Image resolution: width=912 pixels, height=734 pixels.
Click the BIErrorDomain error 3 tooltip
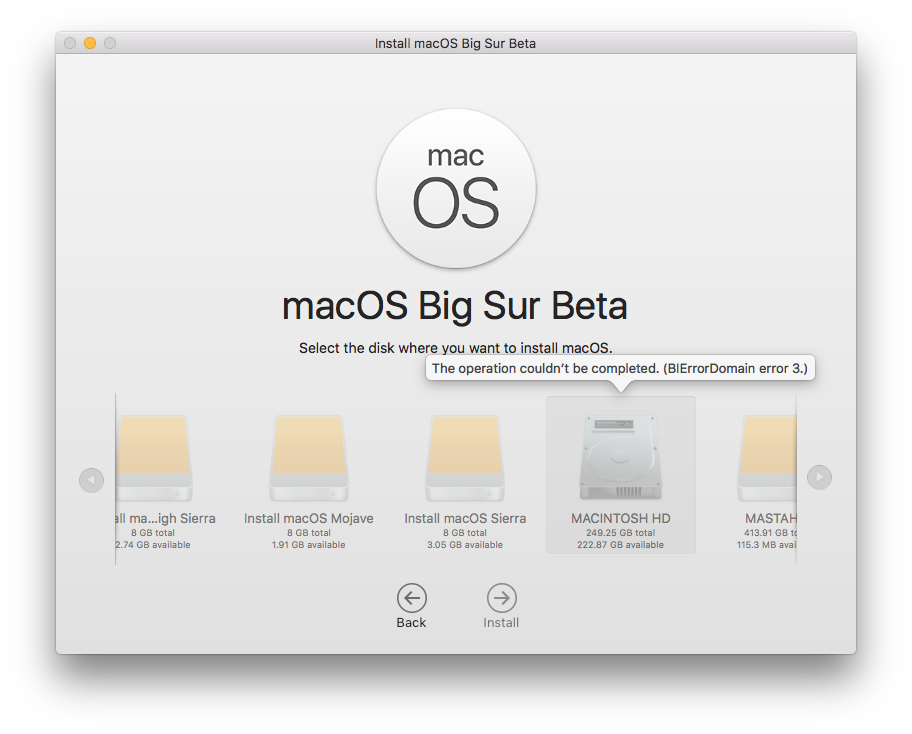[620, 369]
